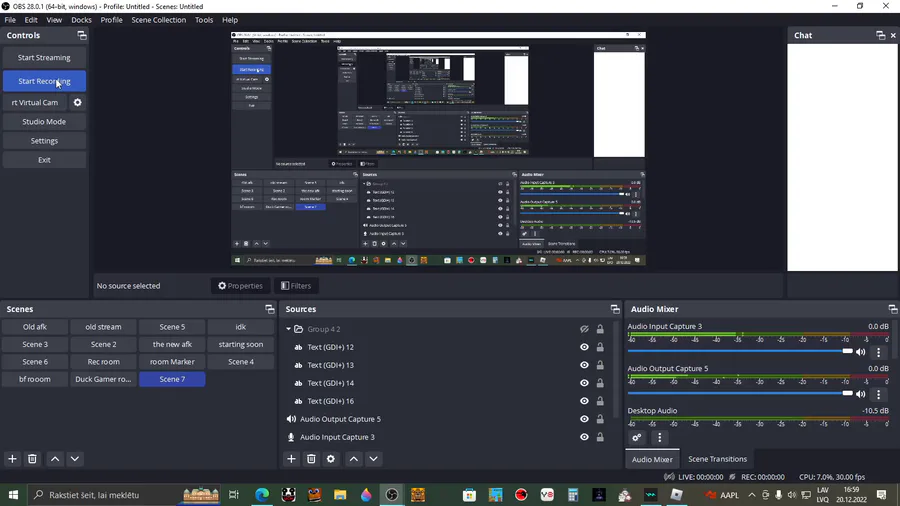Open source properties gear in Sources toolbar
The width and height of the screenshot is (900, 506).
(x=331, y=459)
